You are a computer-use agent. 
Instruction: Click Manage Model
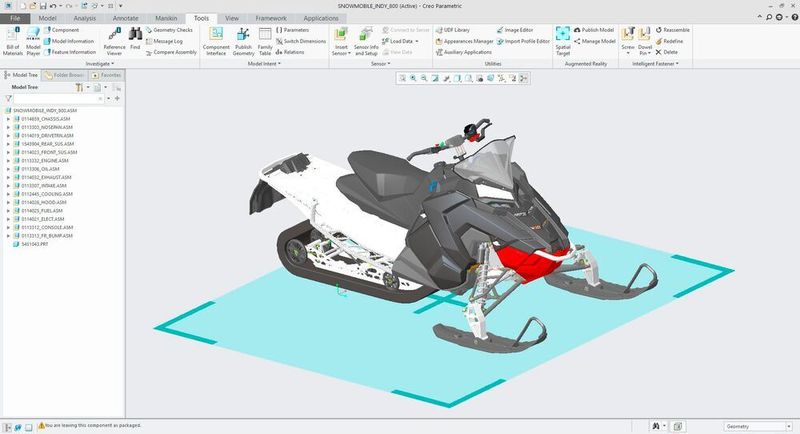[x=594, y=41]
